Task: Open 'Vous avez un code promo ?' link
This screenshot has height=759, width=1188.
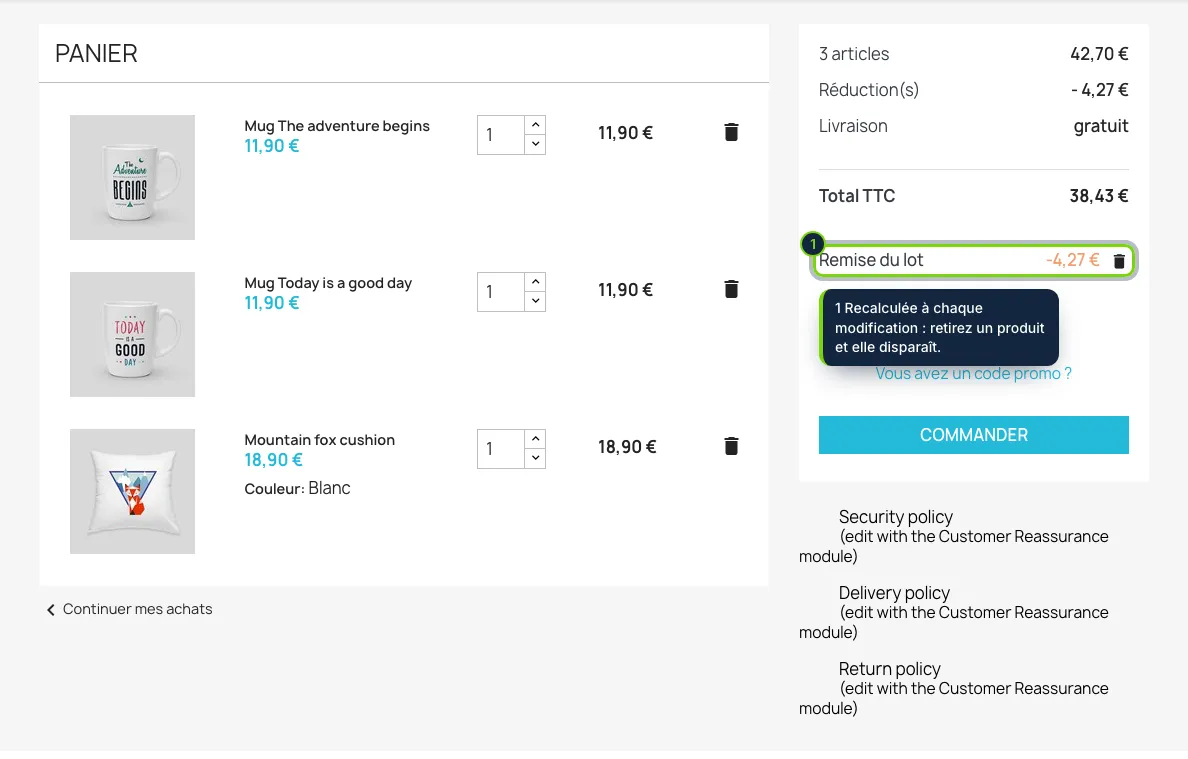Action: 974,373
